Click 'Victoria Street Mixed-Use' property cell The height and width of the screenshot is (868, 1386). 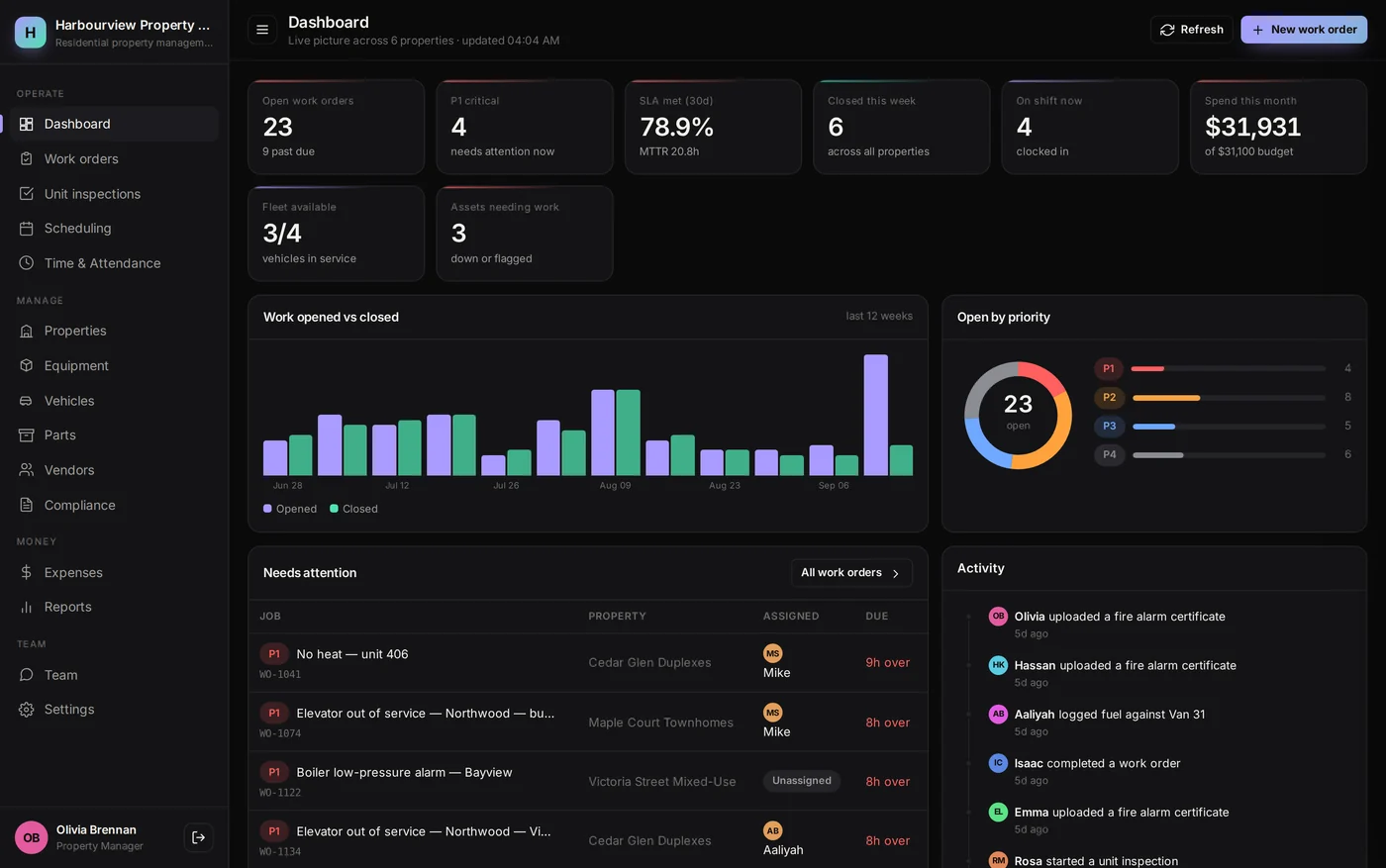662,782
